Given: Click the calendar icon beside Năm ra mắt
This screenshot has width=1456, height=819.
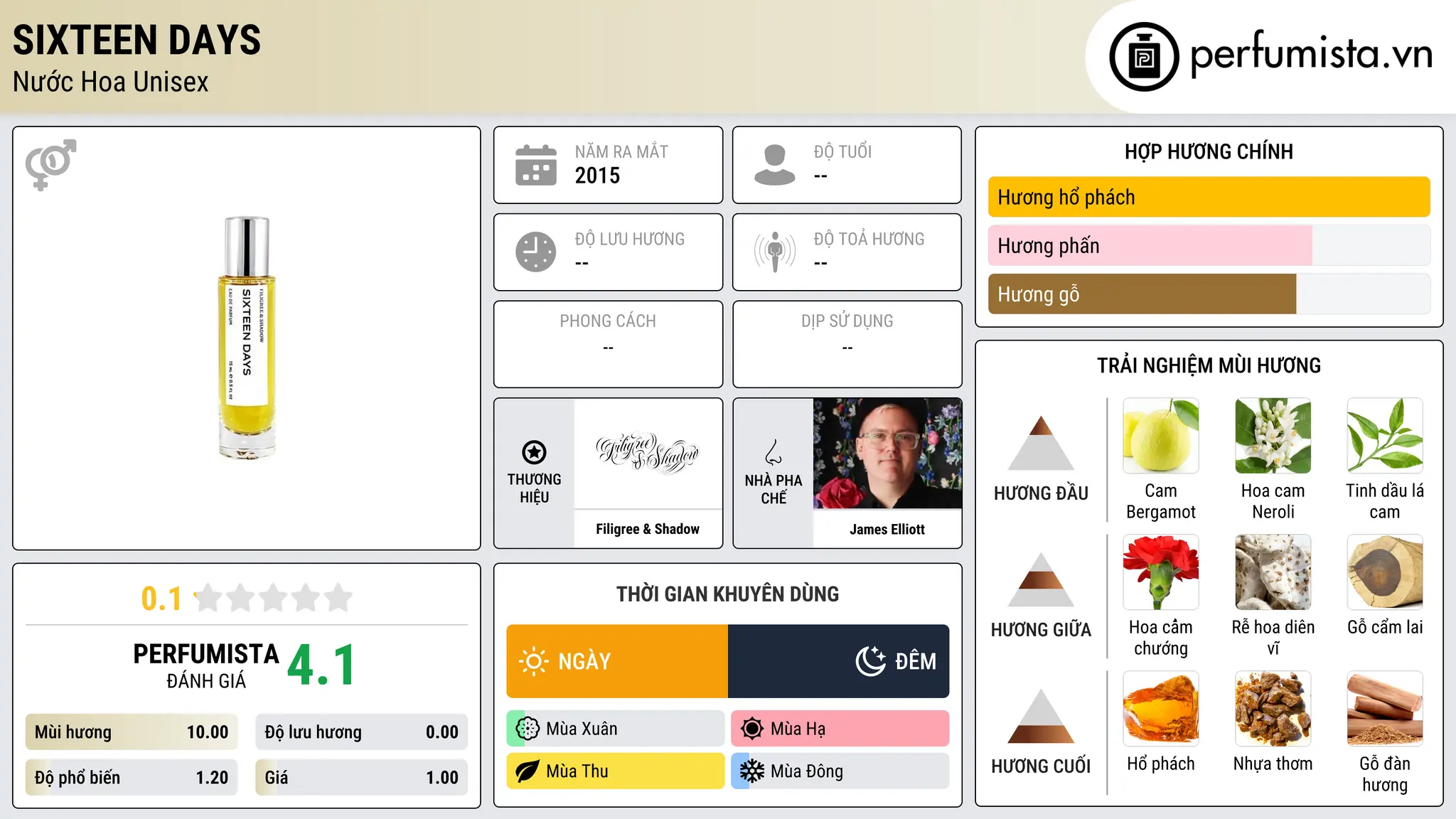Looking at the screenshot, I should [536, 165].
